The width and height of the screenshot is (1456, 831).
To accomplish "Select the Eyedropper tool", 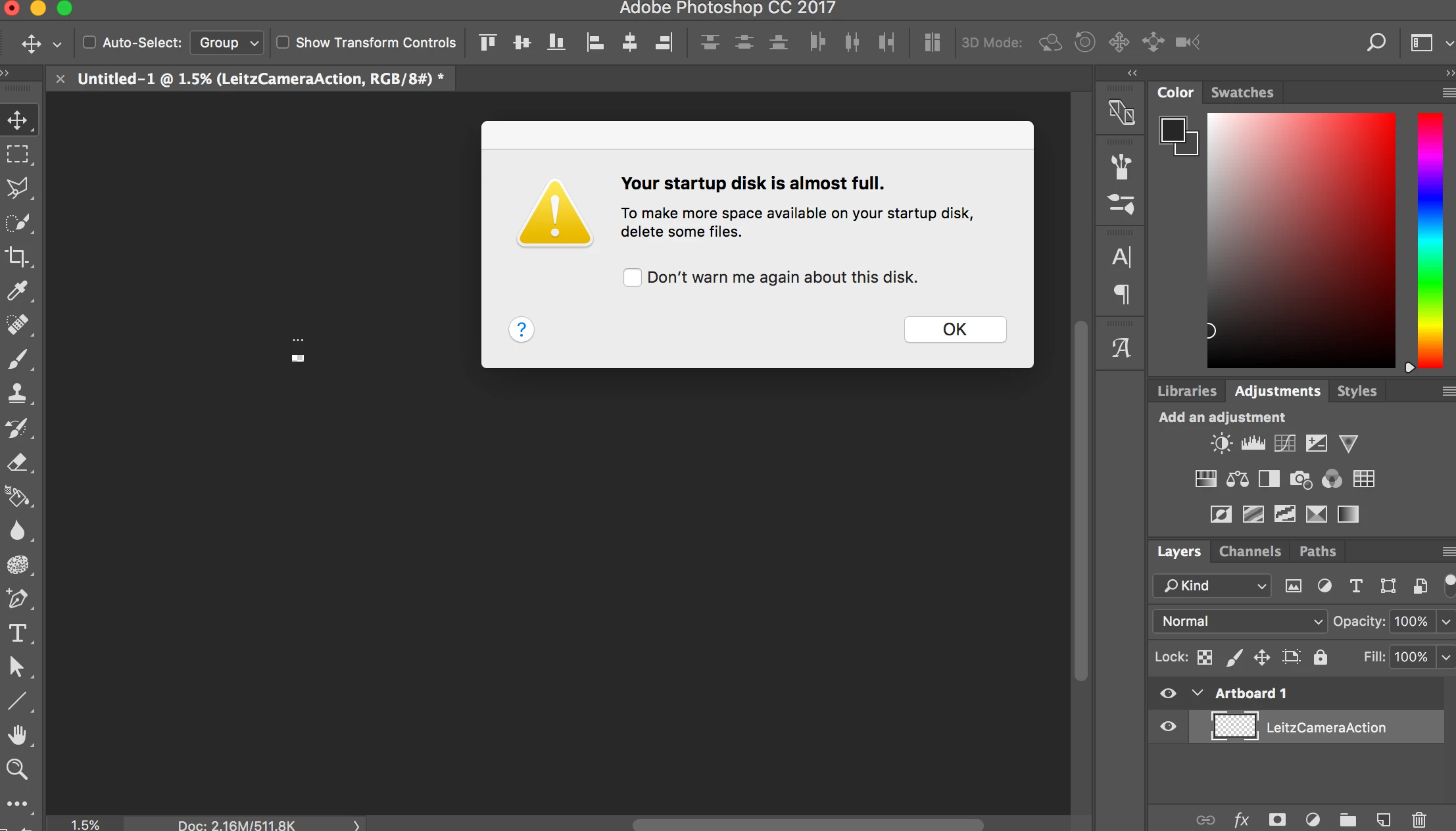I will 17,291.
